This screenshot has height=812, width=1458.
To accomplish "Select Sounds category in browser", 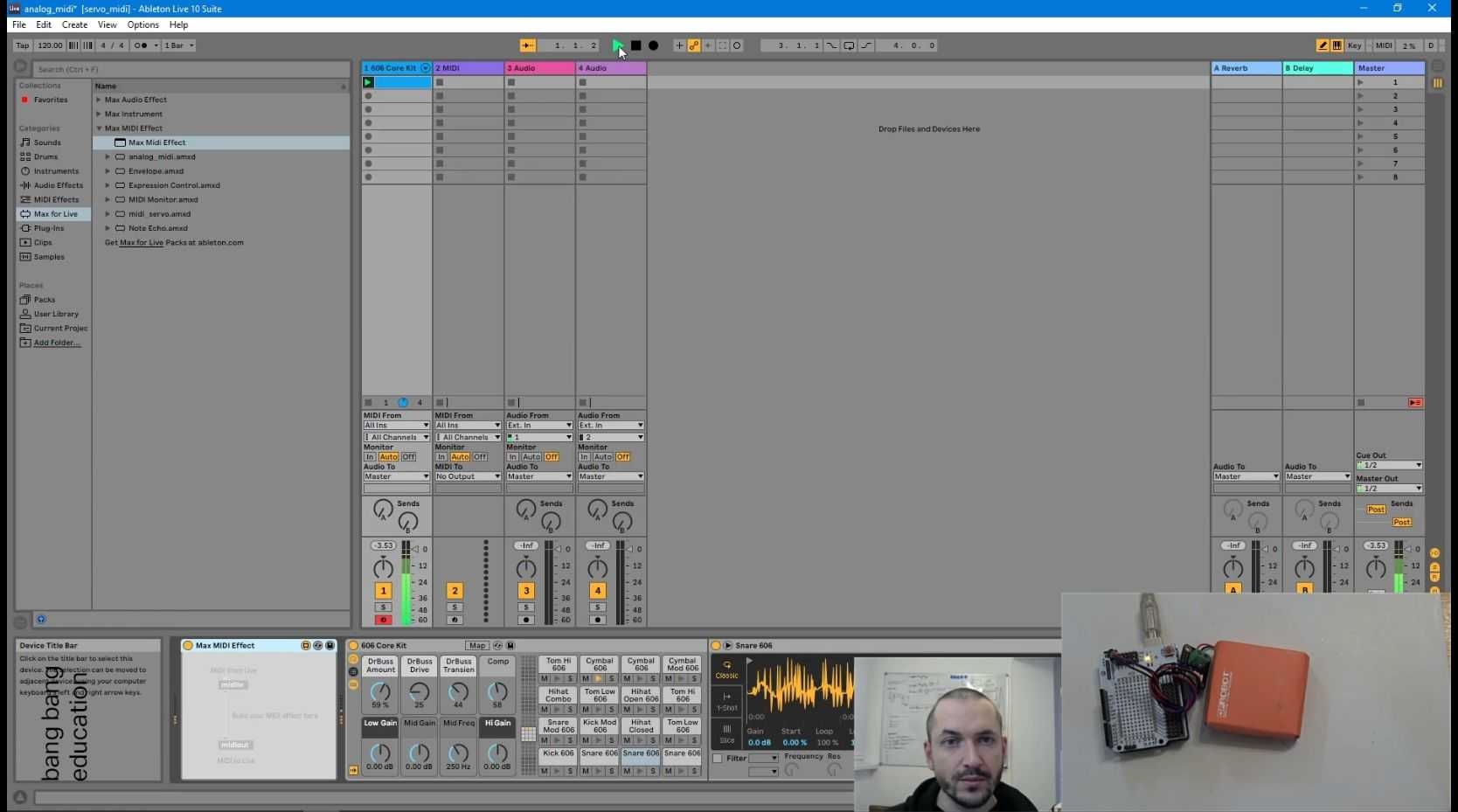I will [x=47, y=142].
